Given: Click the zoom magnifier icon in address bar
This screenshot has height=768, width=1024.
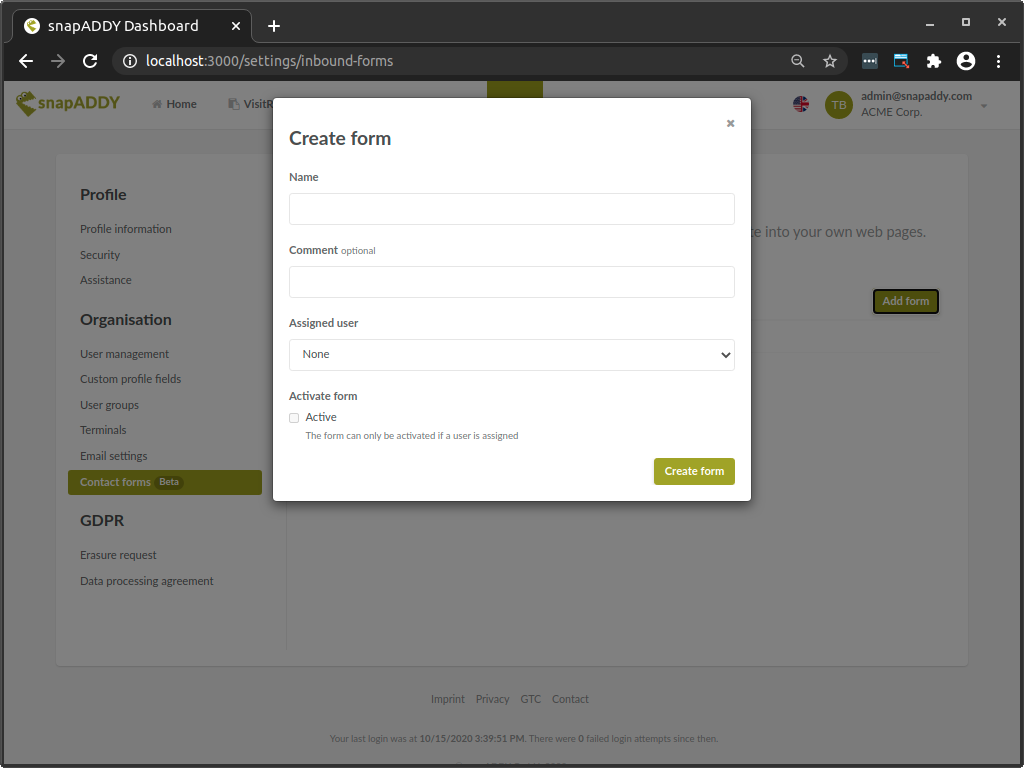Looking at the screenshot, I should [797, 61].
